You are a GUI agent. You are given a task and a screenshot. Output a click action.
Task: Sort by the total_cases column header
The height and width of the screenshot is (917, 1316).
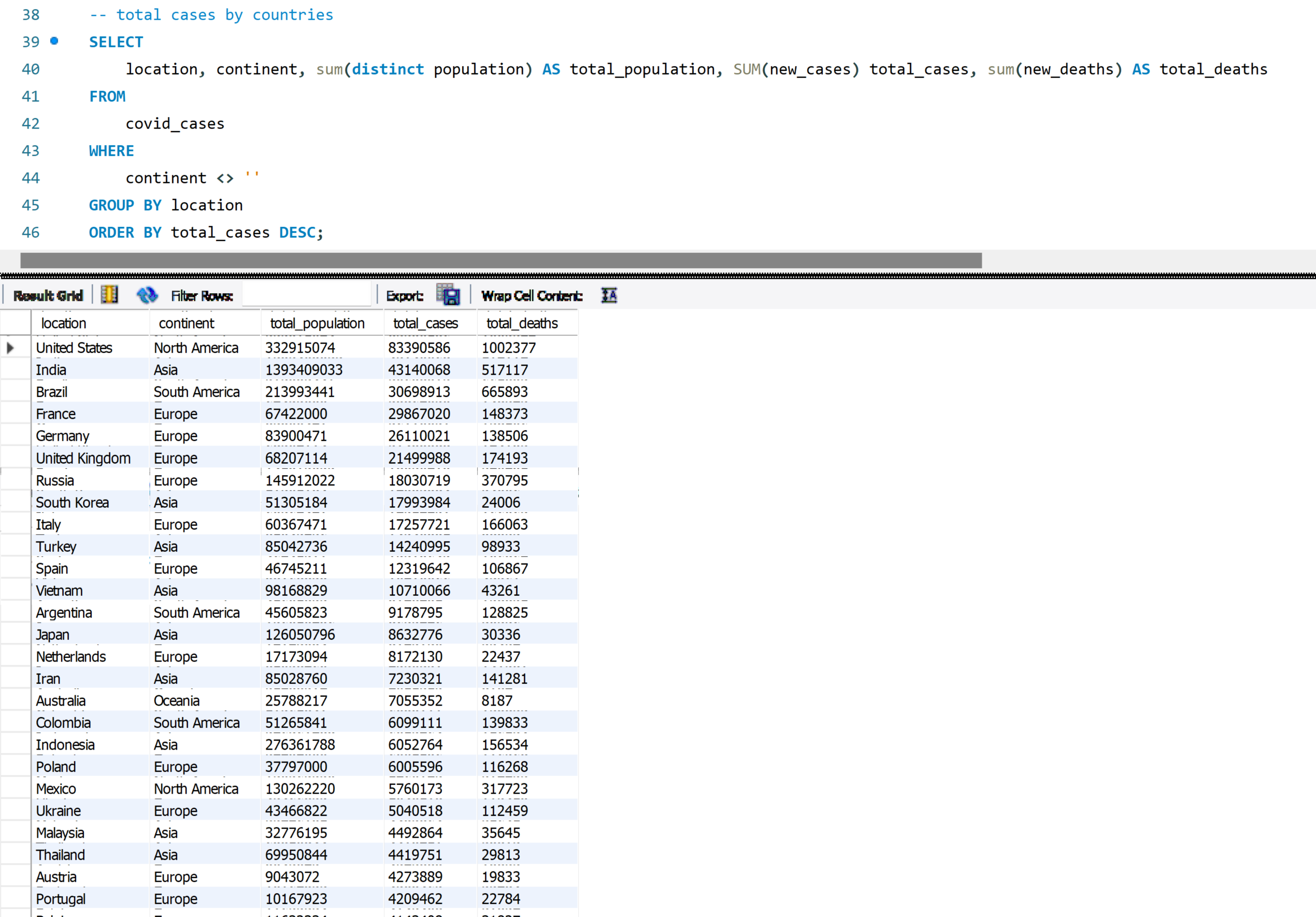(425, 323)
